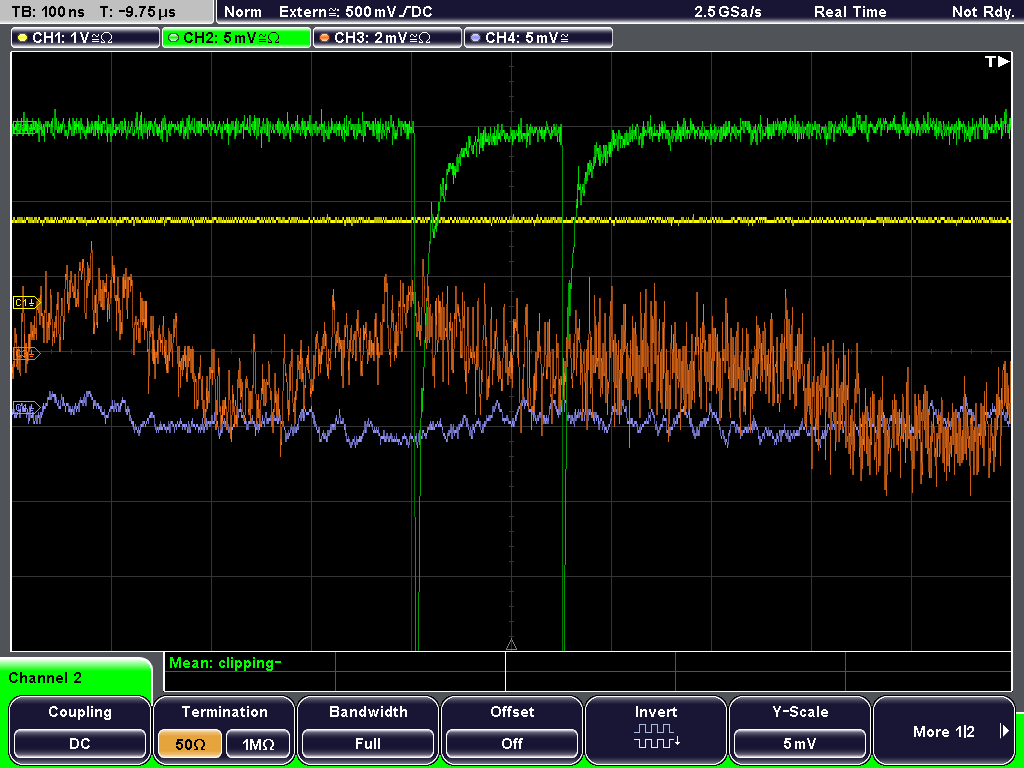Viewport: 1024px width, 768px height.
Task: Open the Coupling DC setting
Action: click(80, 744)
